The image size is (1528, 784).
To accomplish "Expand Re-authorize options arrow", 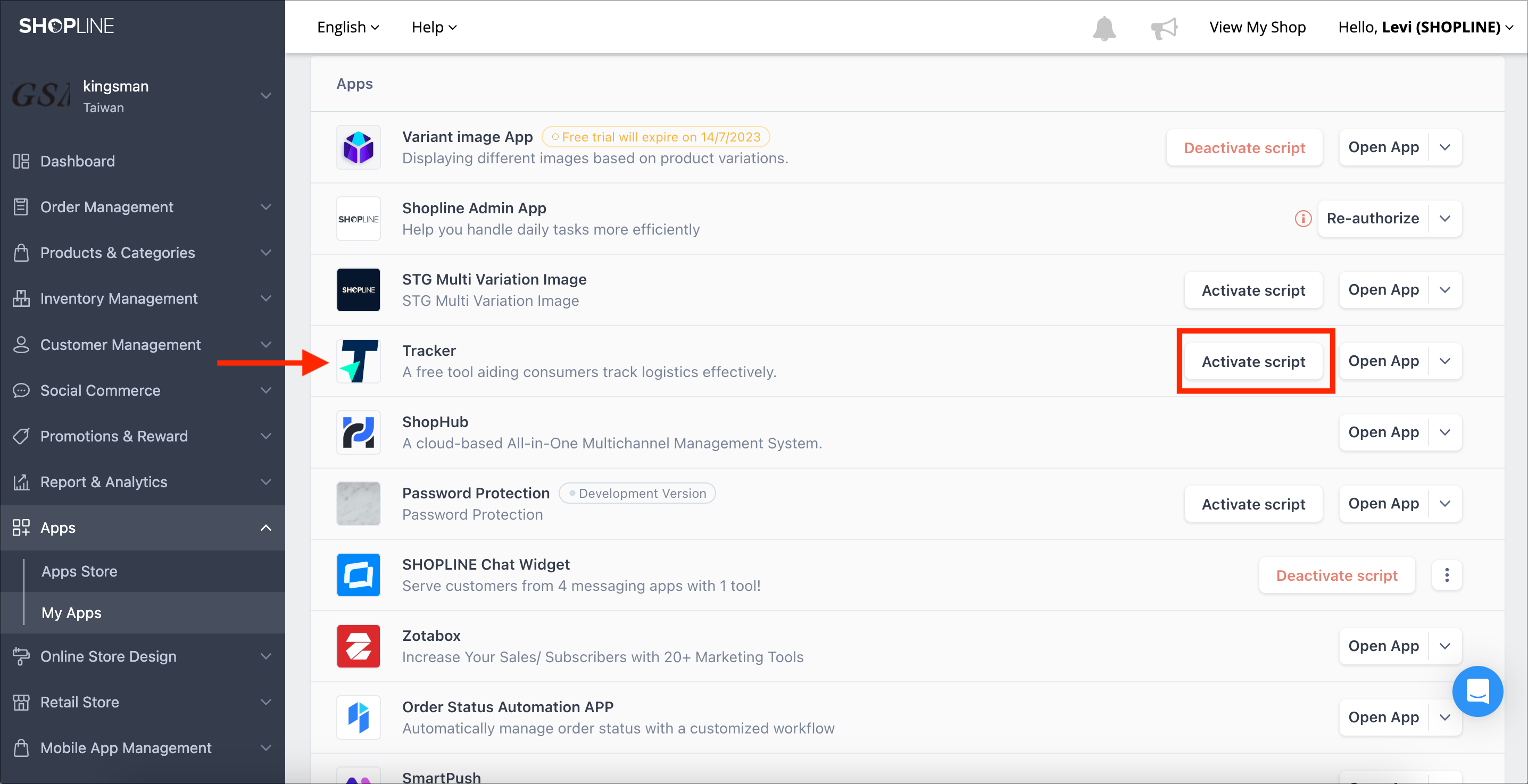I will tap(1446, 218).
